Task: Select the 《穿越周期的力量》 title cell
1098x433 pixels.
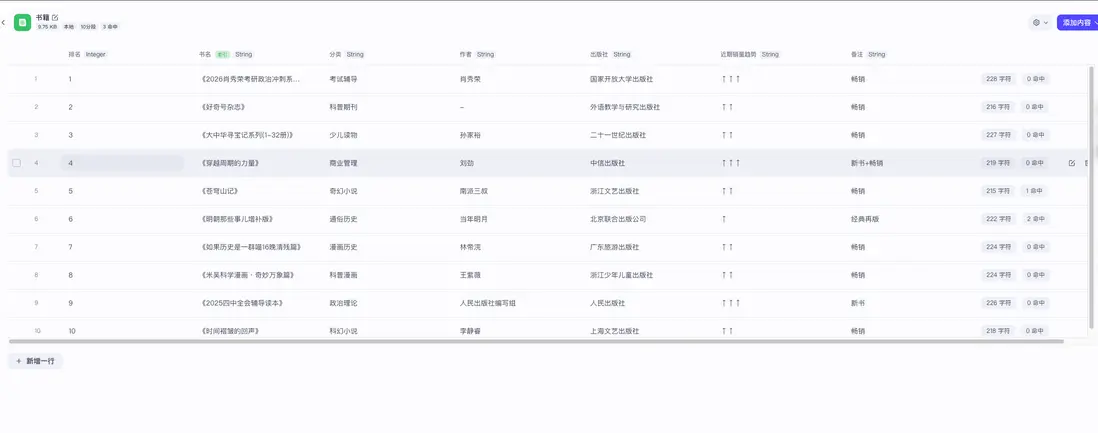Action: (x=230, y=163)
